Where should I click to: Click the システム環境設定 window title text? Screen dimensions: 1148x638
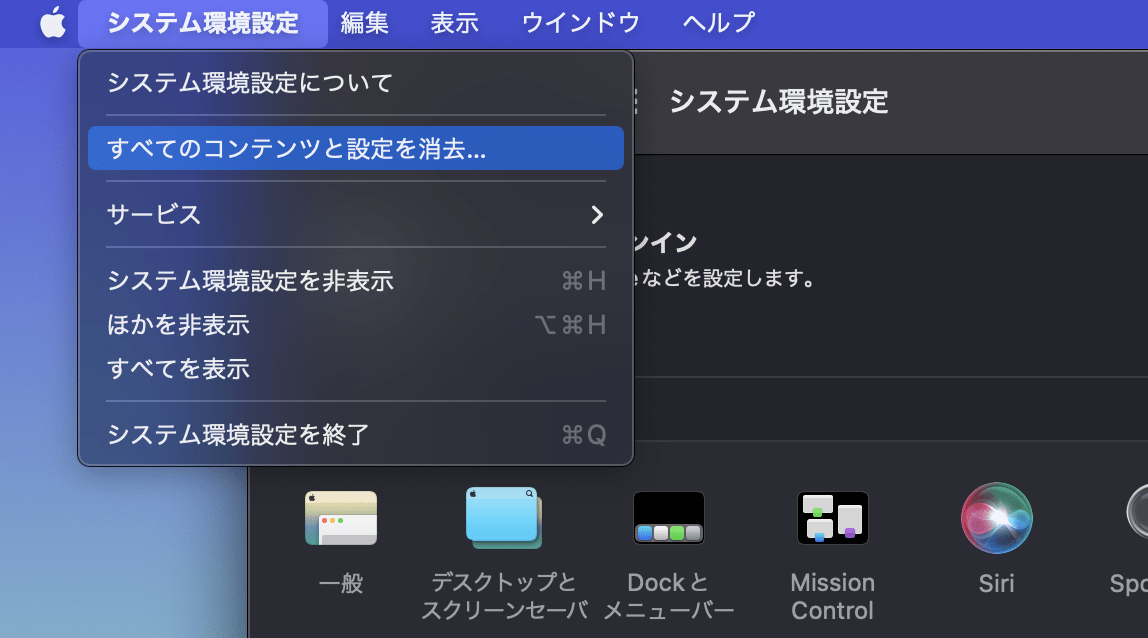[778, 102]
